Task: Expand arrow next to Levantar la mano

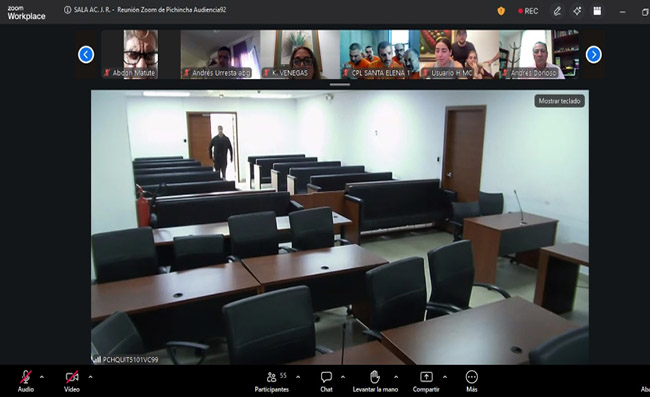Action: [396, 377]
